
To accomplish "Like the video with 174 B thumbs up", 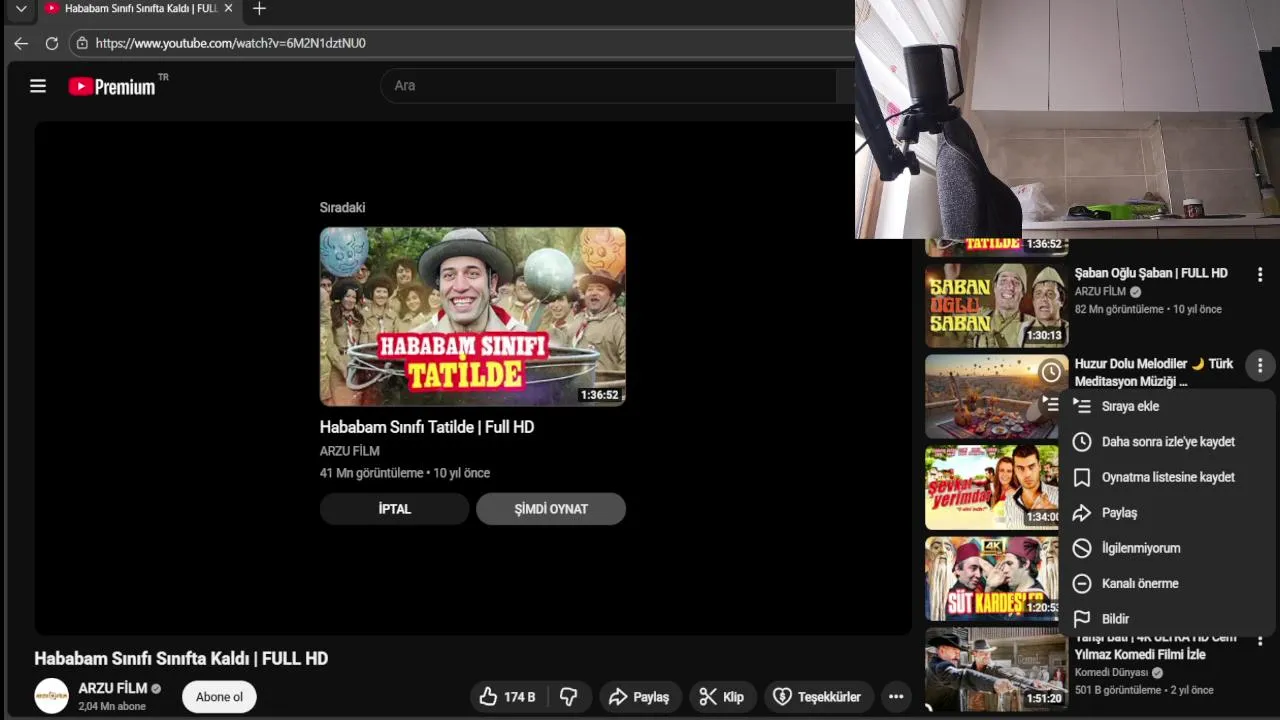I will pyautogui.click(x=507, y=697).
